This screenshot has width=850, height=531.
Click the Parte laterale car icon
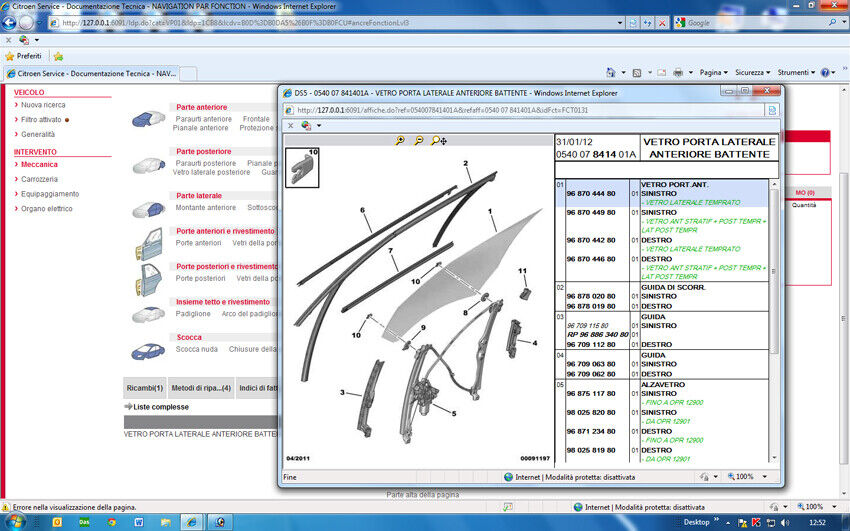pos(147,209)
